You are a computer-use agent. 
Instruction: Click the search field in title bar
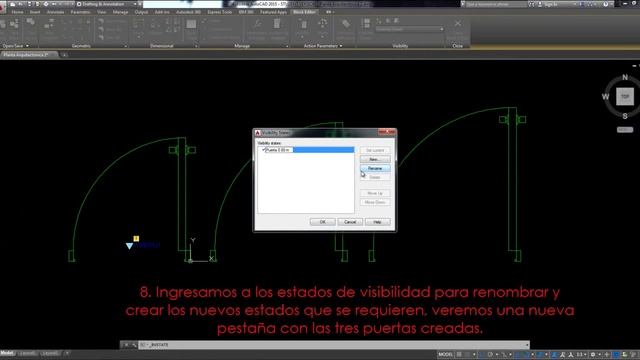[x=496, y=4]
